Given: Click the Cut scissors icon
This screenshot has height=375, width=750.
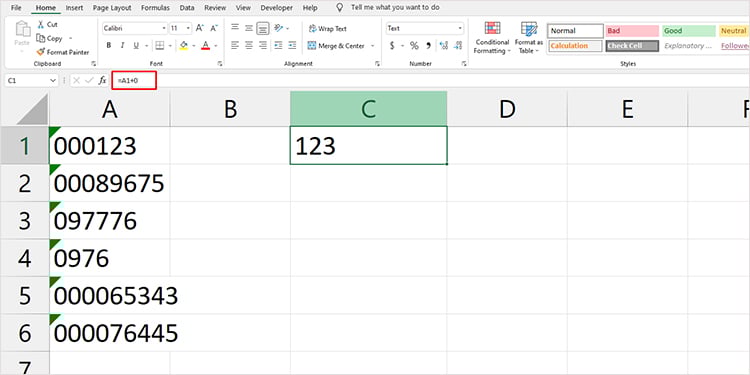Looking at the screenshot, I should 41,24.
